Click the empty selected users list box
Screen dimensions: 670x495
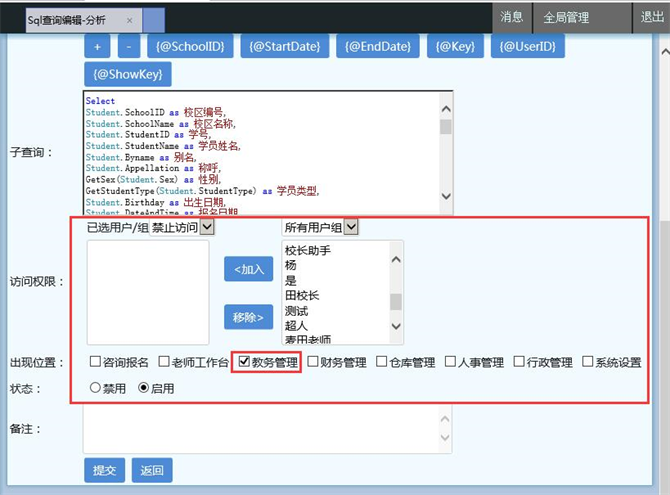(x=148, y=292)
